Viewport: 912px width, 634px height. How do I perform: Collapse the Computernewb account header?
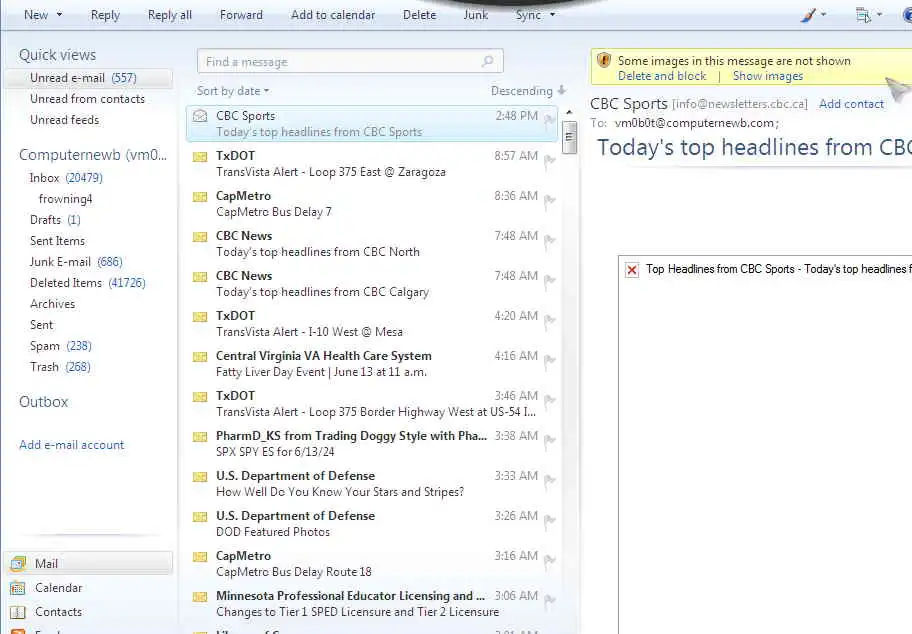coord(92,155)
